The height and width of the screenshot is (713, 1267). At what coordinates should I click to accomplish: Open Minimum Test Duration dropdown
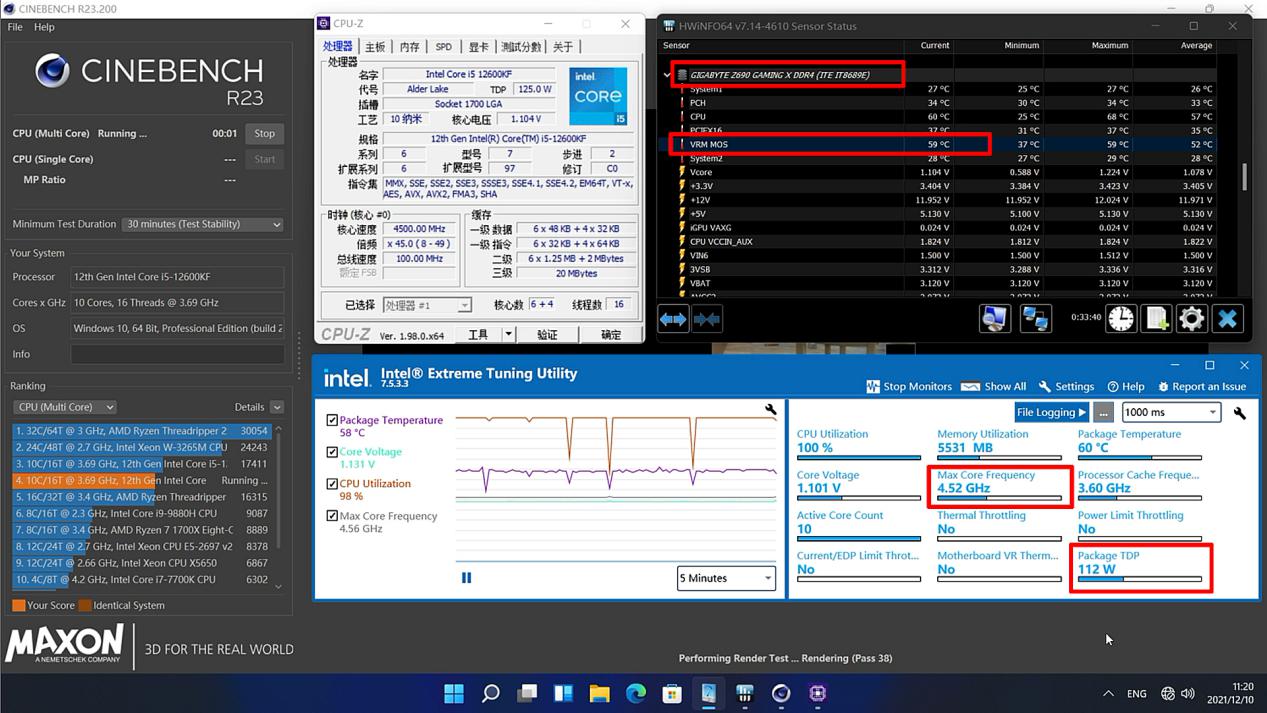[x=202, y=225]
